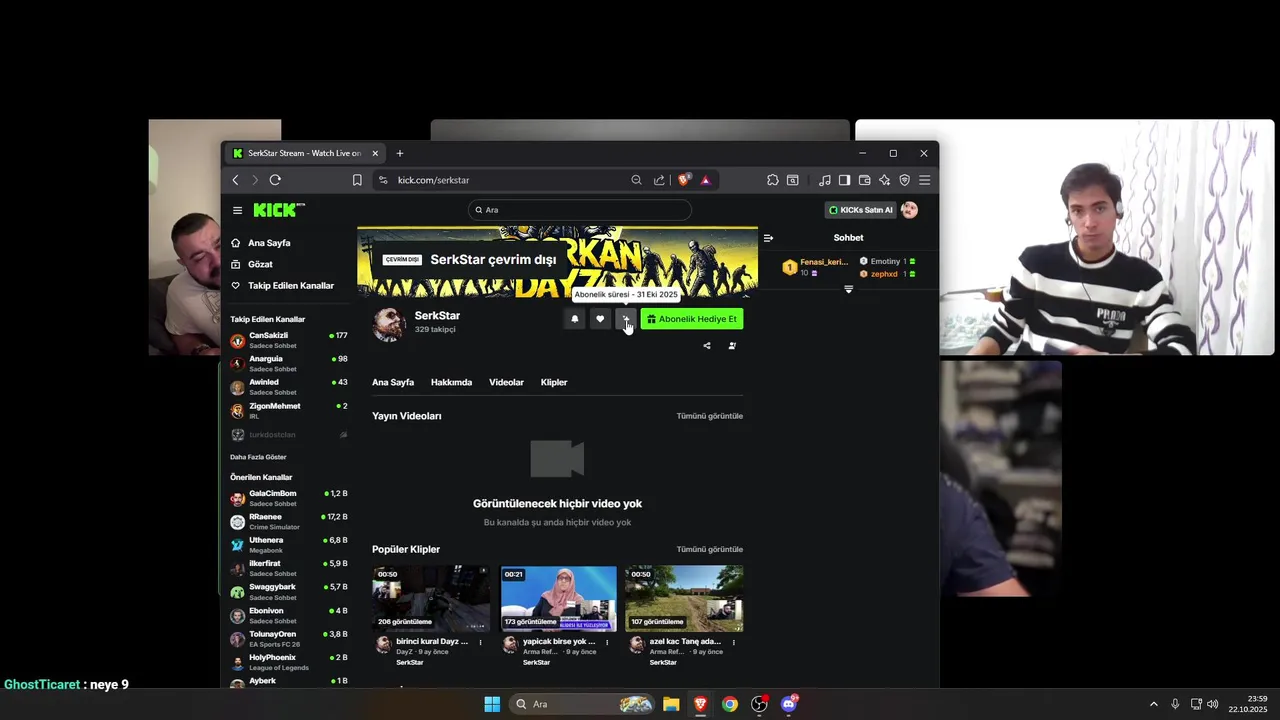Play the clip with 206 görüntüleme

tap(431, 598)
